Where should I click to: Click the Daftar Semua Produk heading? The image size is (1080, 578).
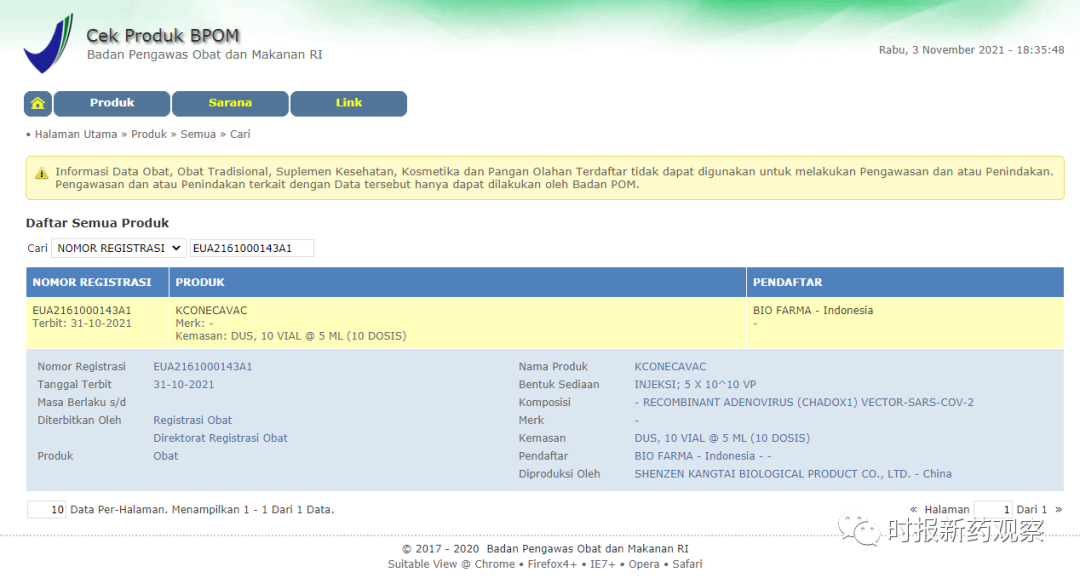click(97, 223)
